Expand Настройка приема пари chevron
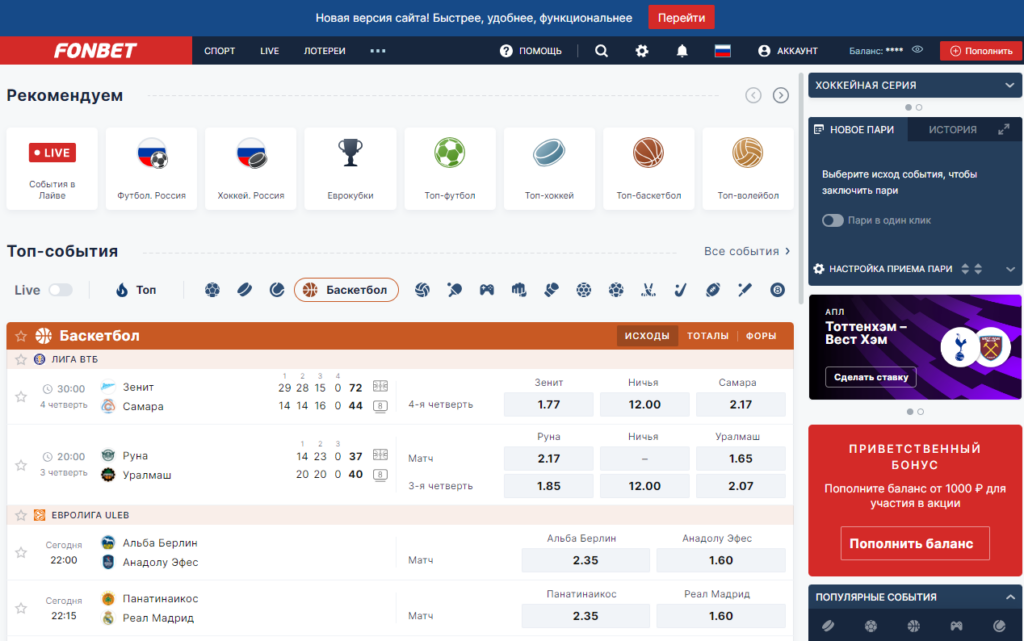 pos(1010,269)
